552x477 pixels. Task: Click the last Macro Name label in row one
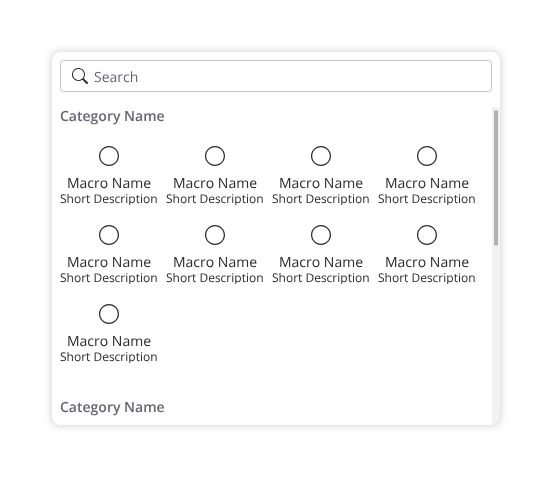coord(427,183)
